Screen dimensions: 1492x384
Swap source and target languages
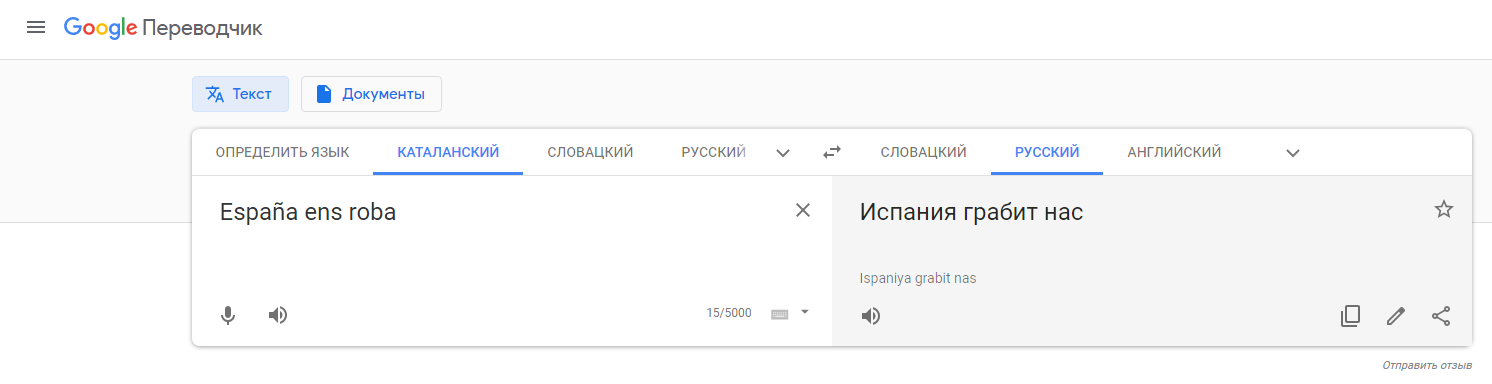(832, 152)
